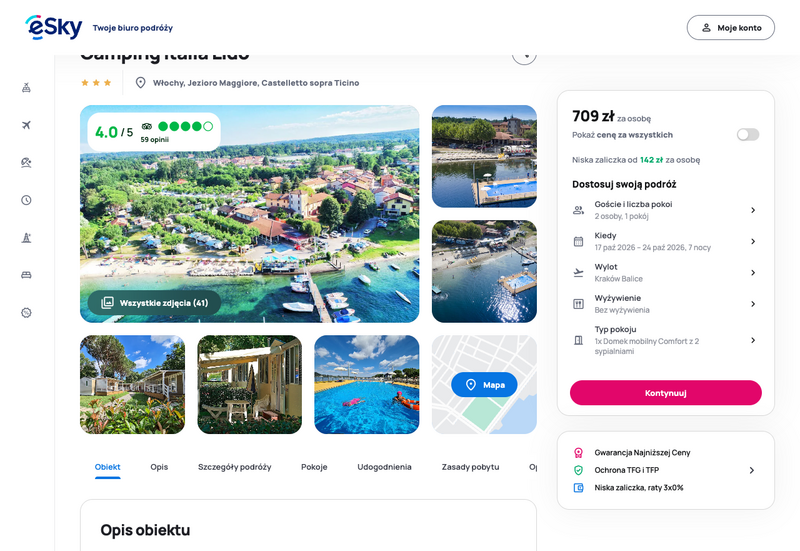This screenshot has height=551, width=800.
Task: Expand 'Goście i liczba pokoi' options
Action: (x=665, y=210)
